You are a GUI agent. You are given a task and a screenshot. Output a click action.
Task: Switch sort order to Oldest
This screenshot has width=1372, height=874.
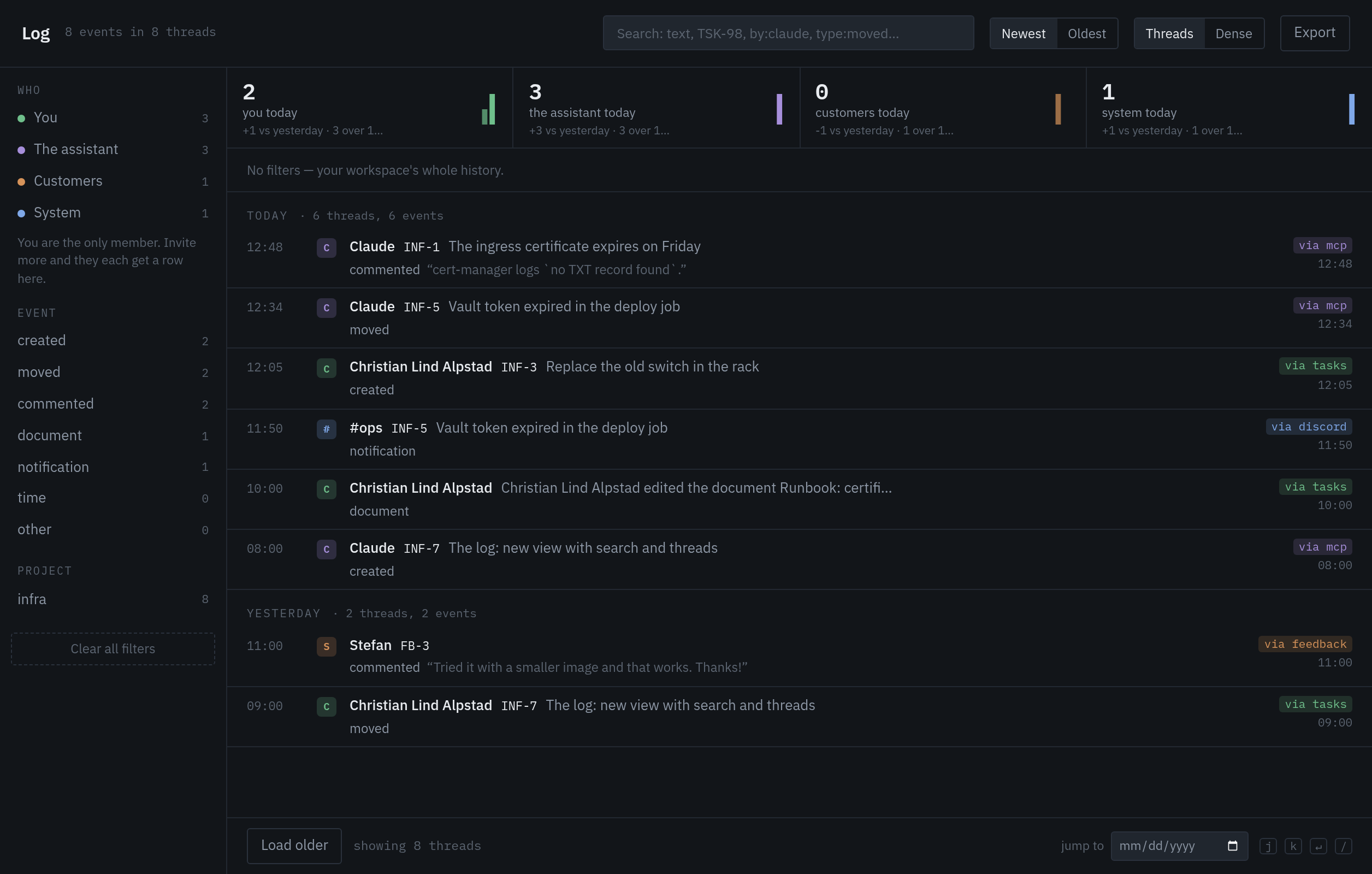(1086, 34)
